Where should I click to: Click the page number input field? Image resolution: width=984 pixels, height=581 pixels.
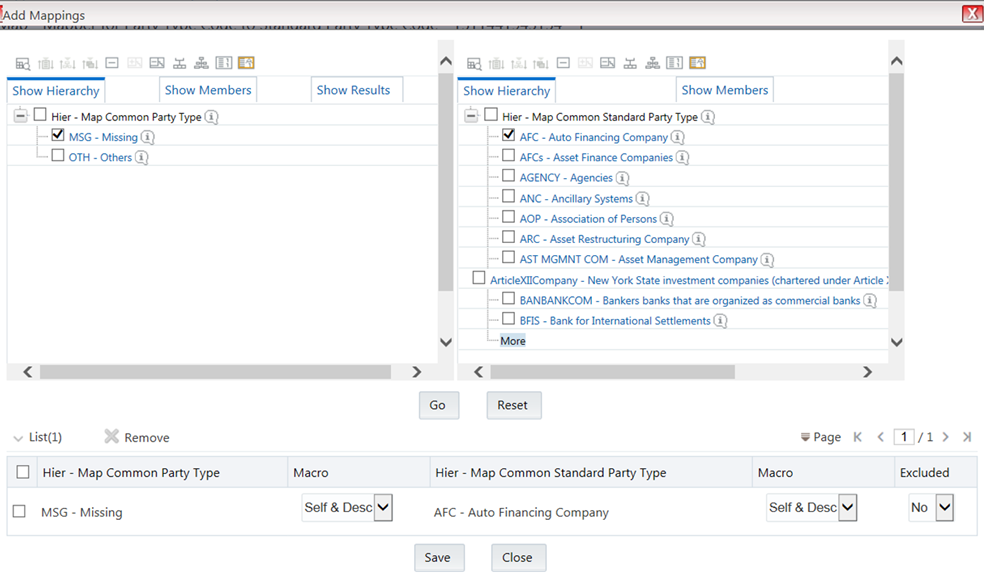(x=904, y=437)
